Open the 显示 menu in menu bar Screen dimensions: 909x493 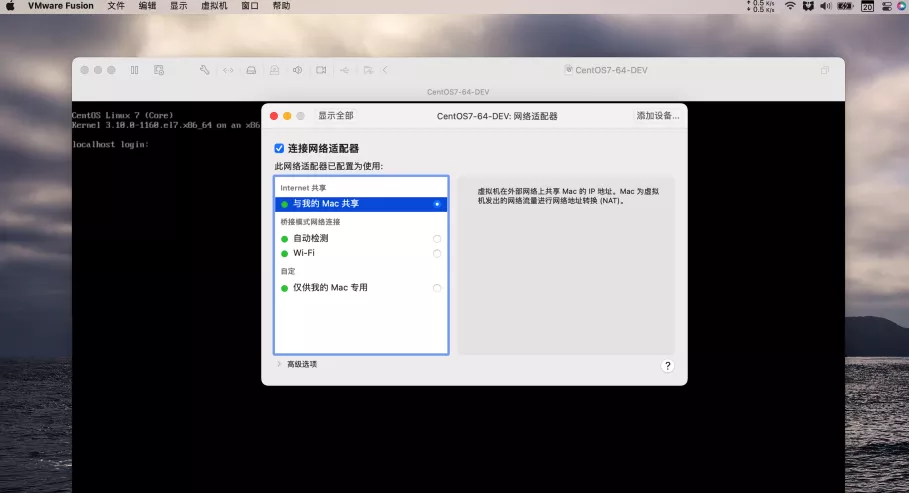pos(178,6)
